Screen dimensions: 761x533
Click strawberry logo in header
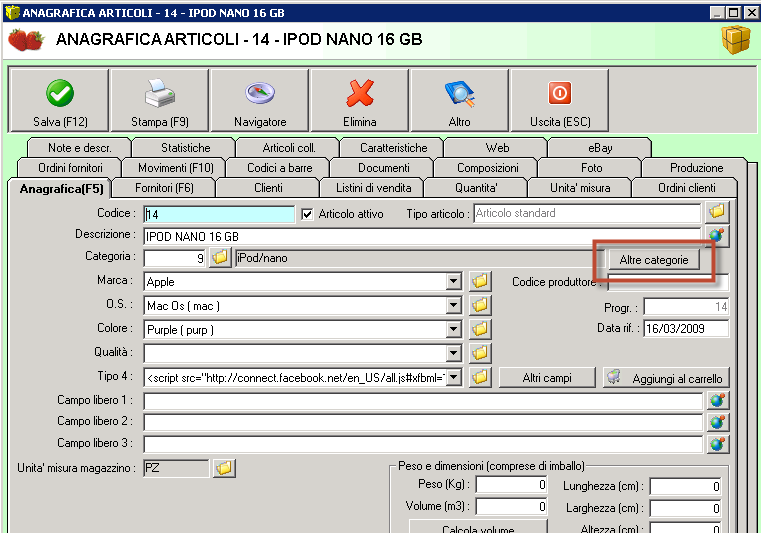click(27, 40)
